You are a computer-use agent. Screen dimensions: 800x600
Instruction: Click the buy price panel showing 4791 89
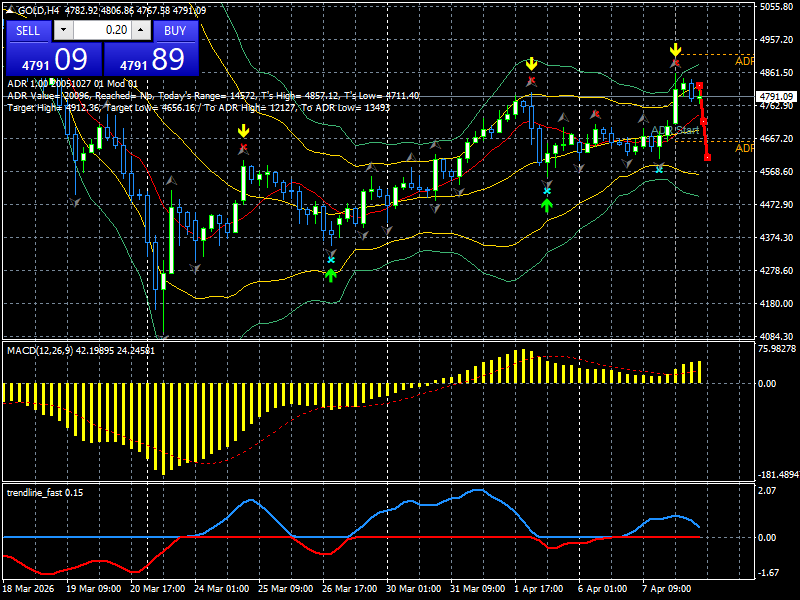152,60
